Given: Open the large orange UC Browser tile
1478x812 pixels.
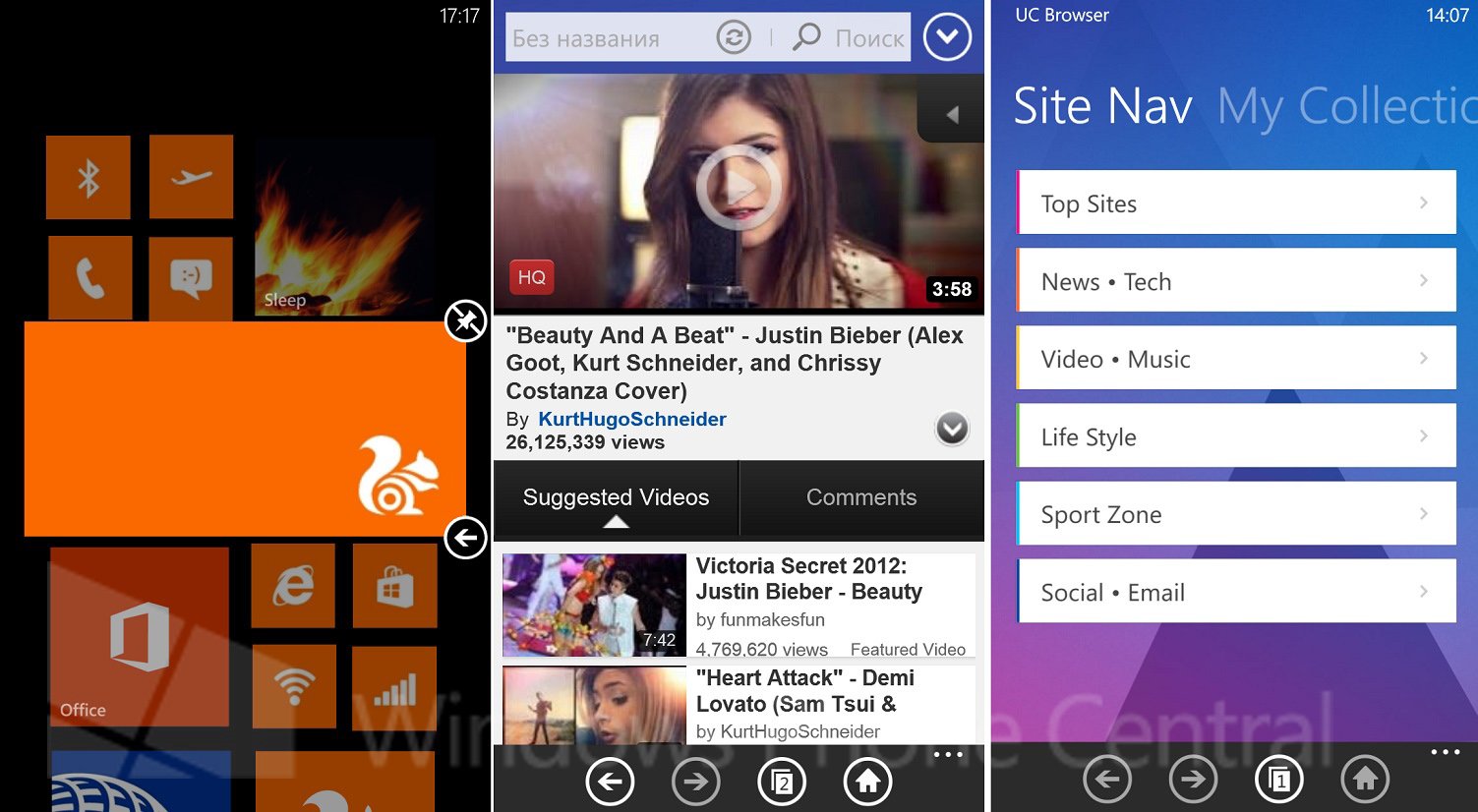Looking at the screenshot, I should (x=245, y=429).
